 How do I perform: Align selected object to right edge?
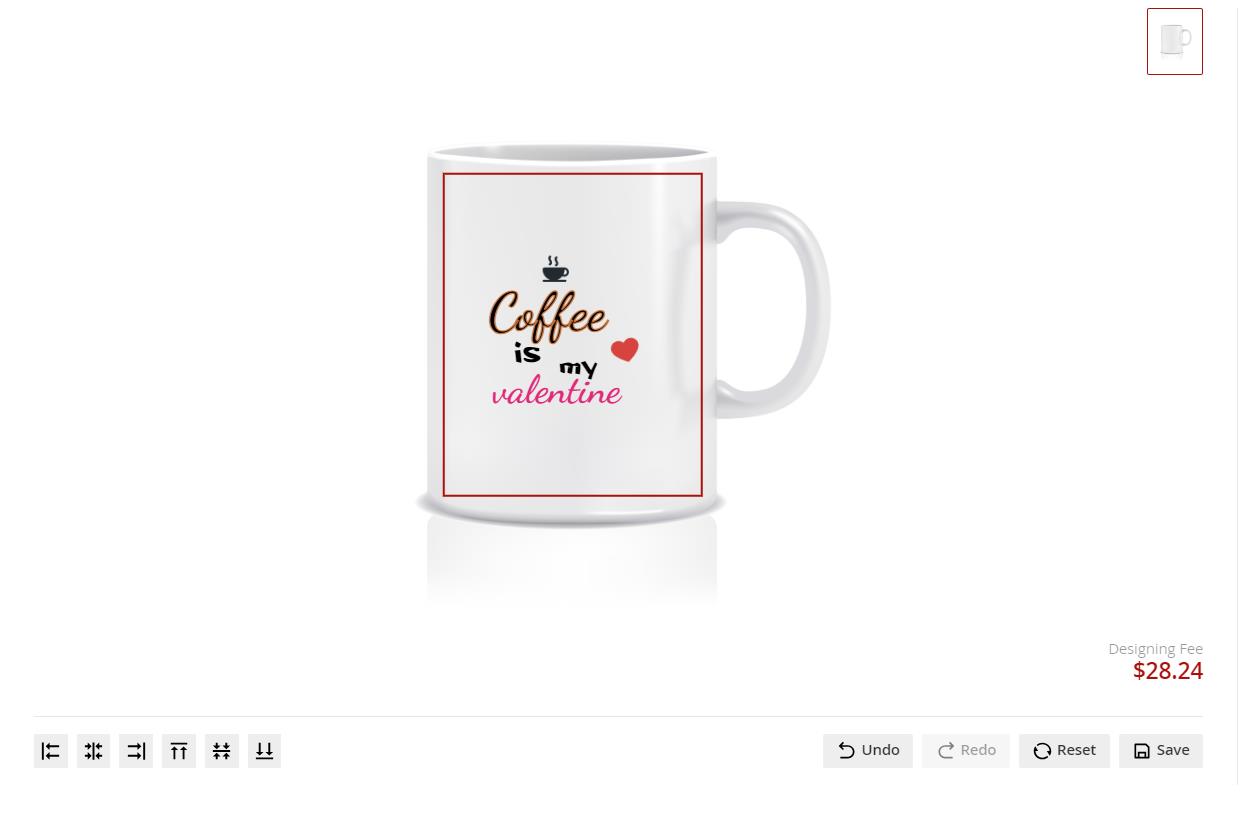point(136,751)
